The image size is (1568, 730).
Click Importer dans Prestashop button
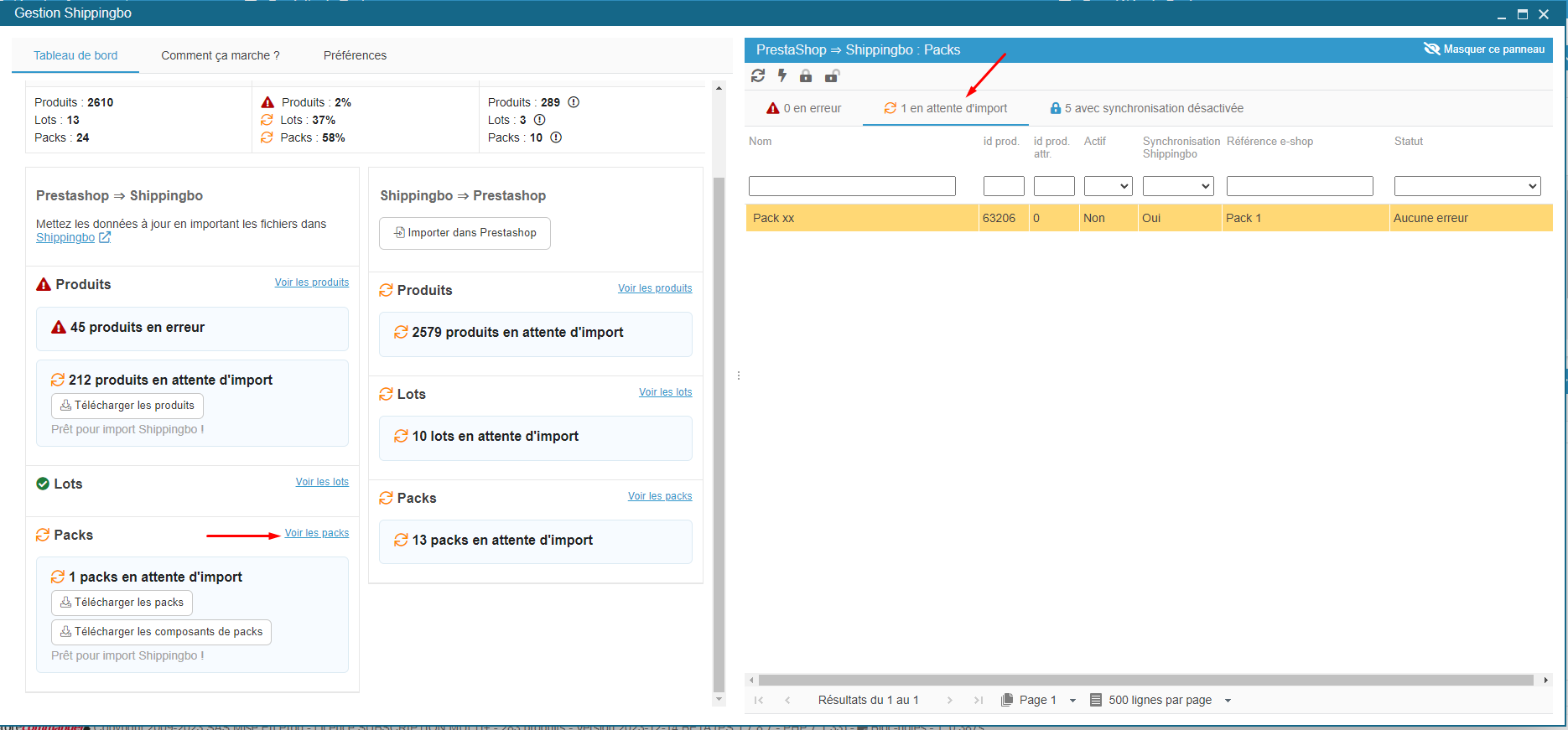point(465,233)
